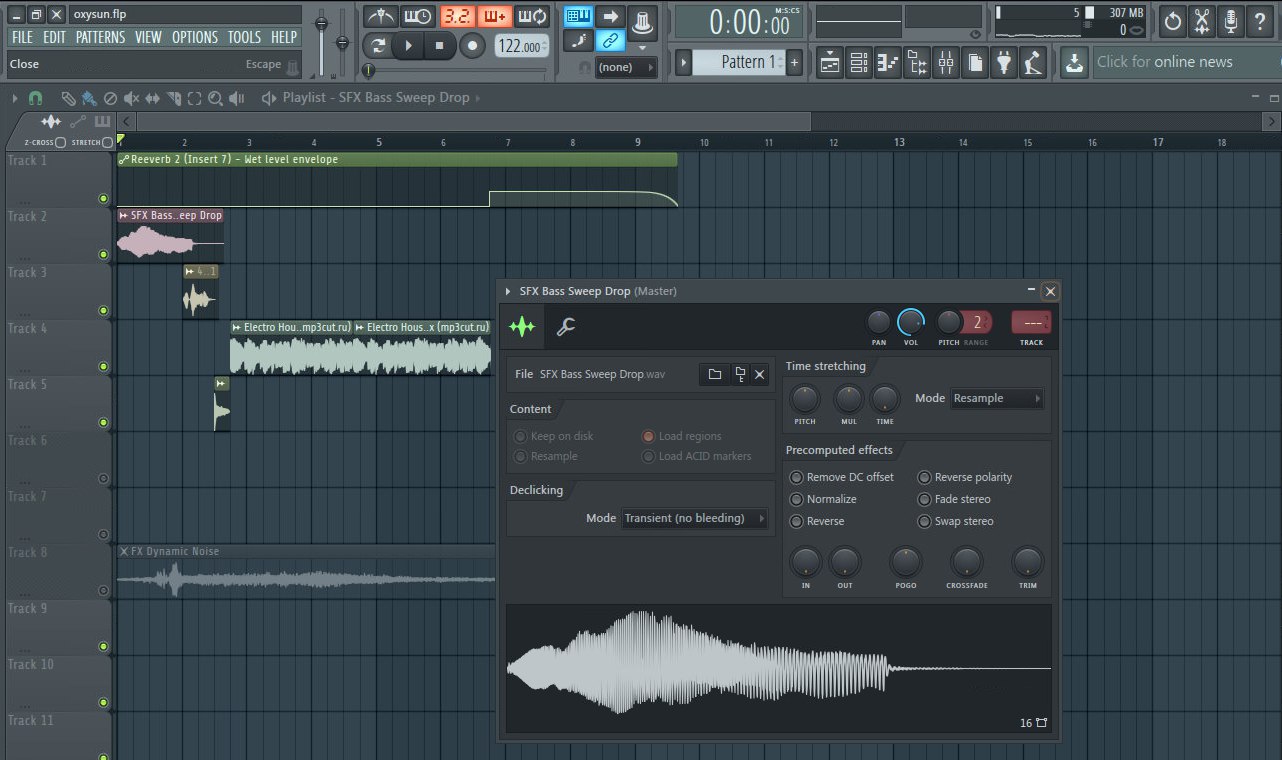Screen dimensions: 1282x760
Task: Click the Record transport button
Action: click(472, 45)
